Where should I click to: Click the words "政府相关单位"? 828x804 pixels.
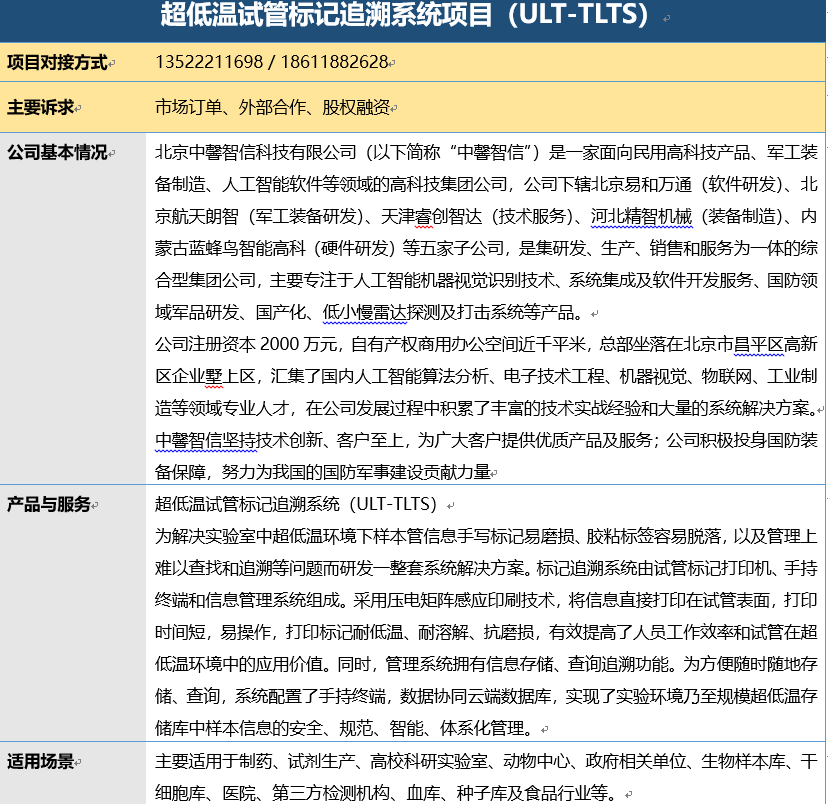(x=636, y=762)
